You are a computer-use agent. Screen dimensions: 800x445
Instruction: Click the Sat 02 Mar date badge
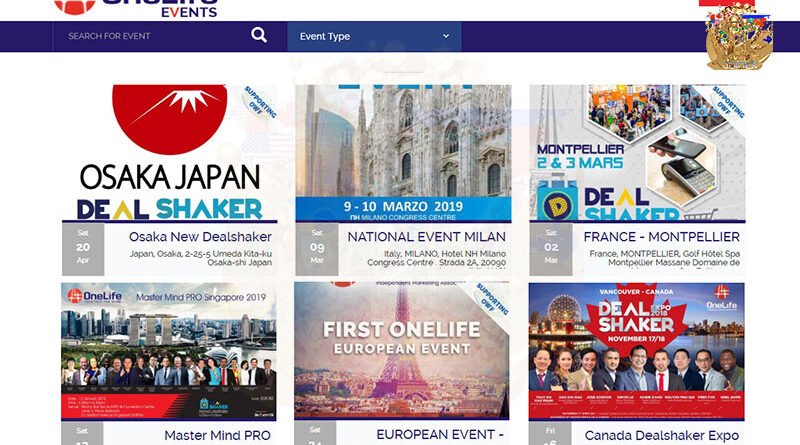click(x=551, y=250)
